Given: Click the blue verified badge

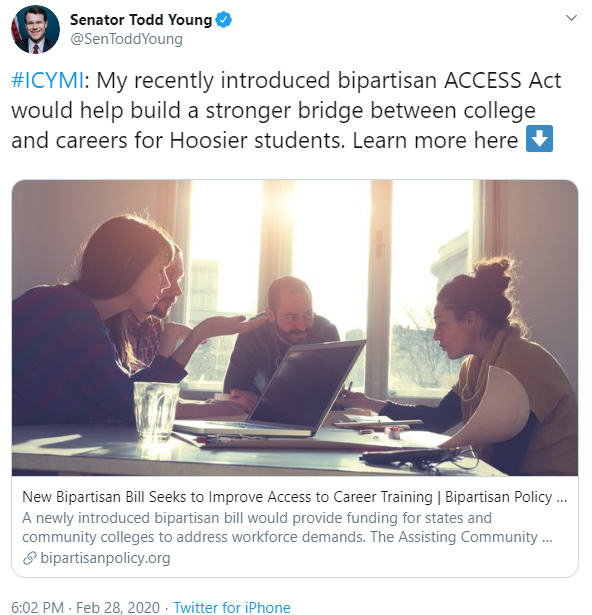Looking at the screenshot, I should pyautogui.click(x=224, y=20).
